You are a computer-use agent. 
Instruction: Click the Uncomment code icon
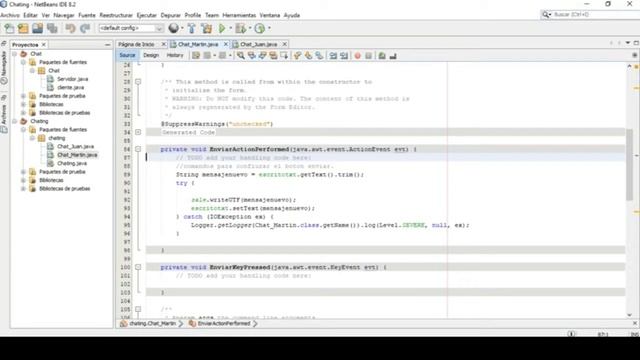(393, 56)
